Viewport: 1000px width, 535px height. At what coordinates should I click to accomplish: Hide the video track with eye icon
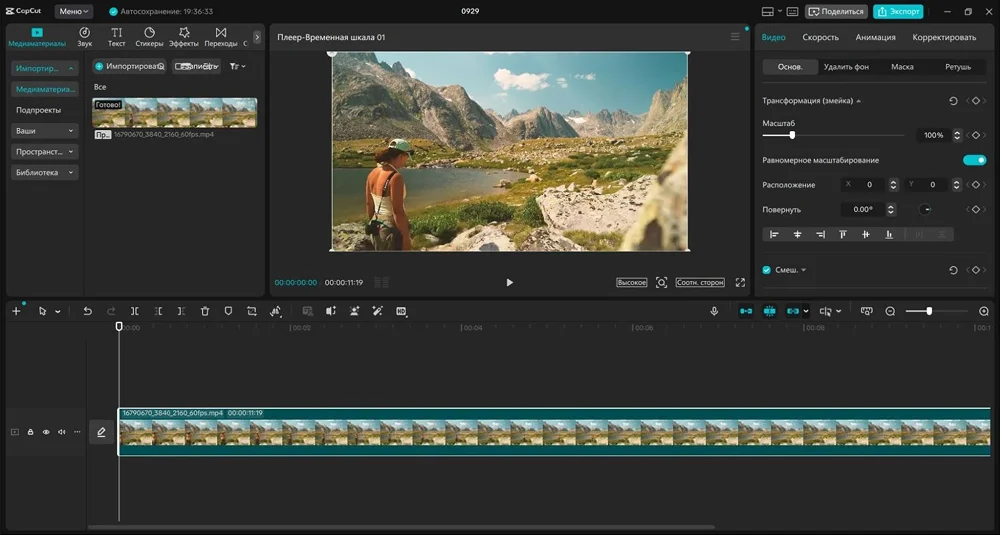pyautogui.click(x=46, y=432)
